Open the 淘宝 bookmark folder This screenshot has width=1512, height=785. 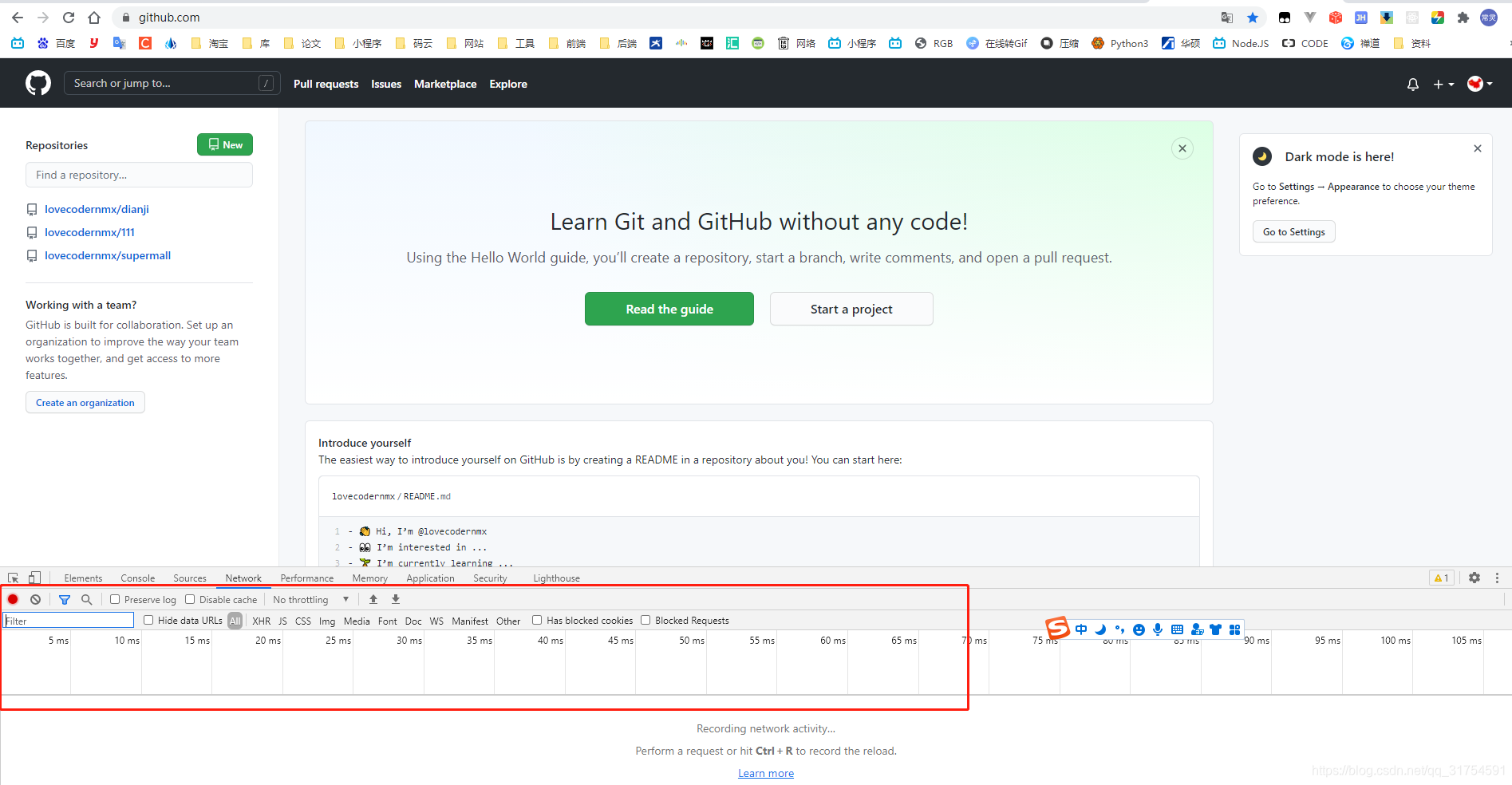pos(210,43)
